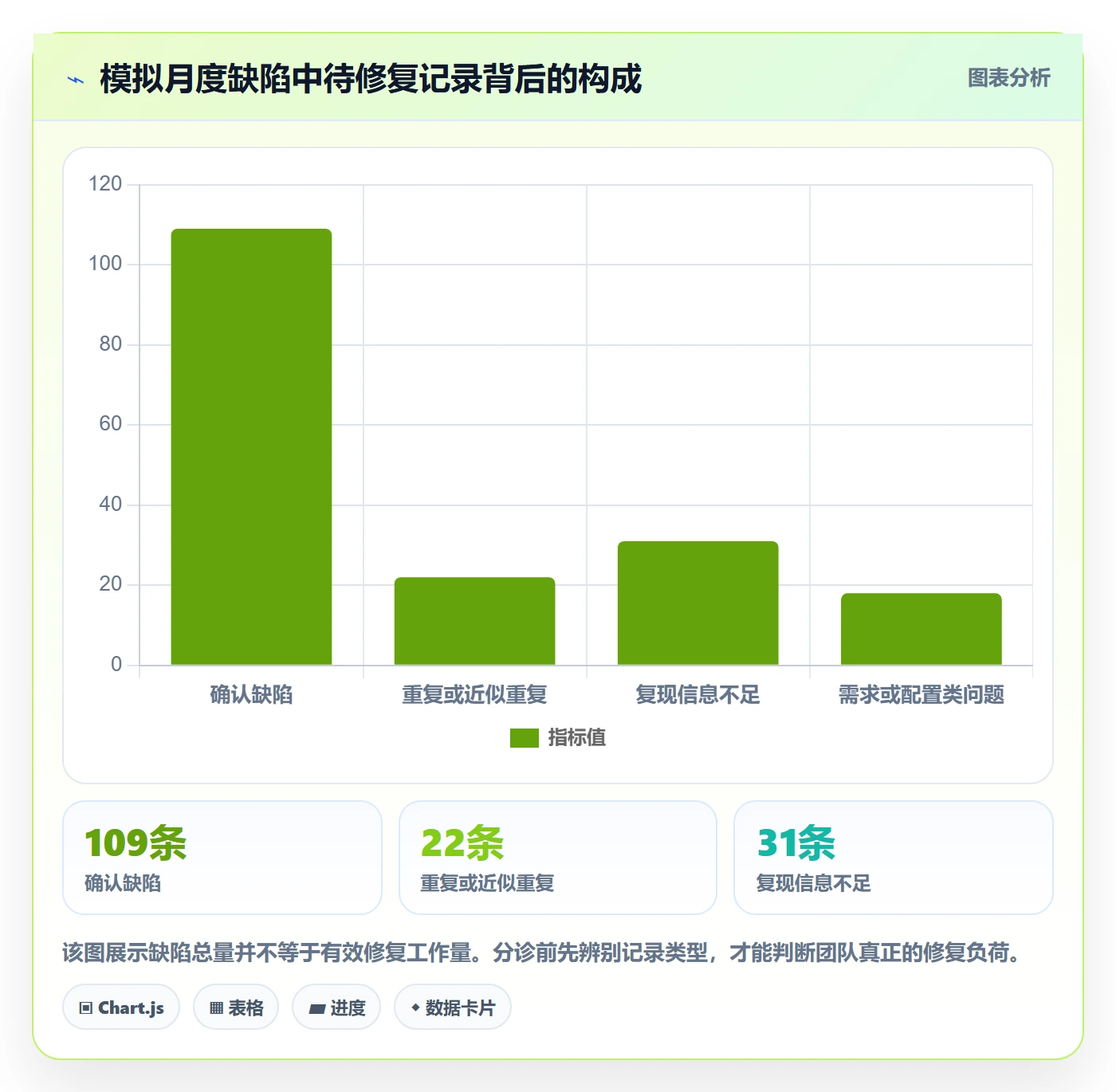Click the bar icon in 进度 chip
The width and height of the screenshot is (1116, 1092).
pyautogui.click(x=316, y=1009)
